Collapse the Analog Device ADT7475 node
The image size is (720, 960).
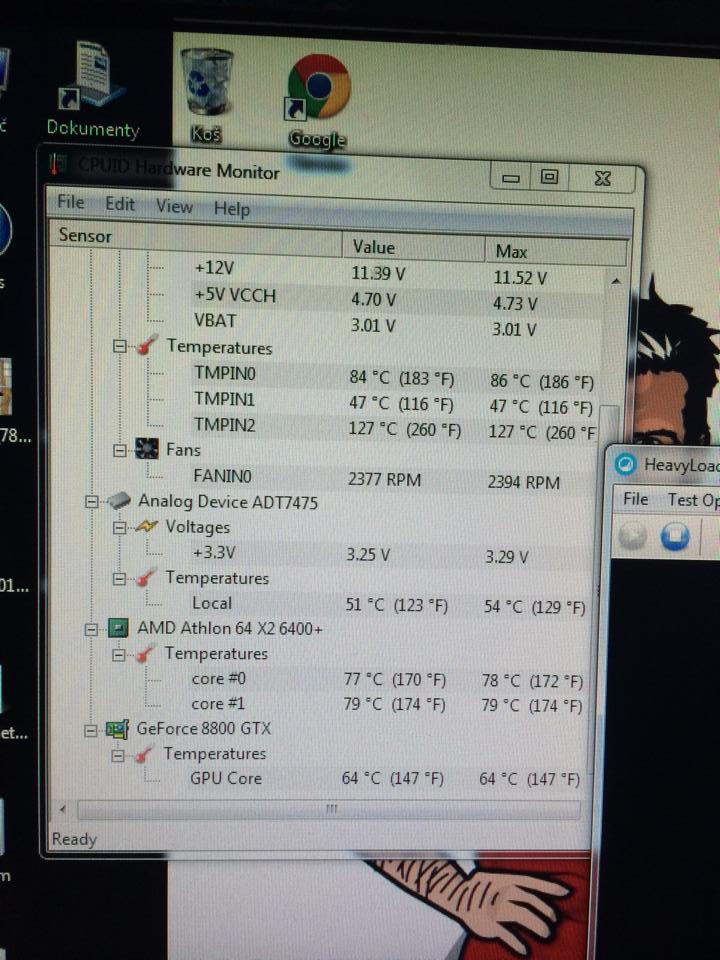(x=92, y=502)
